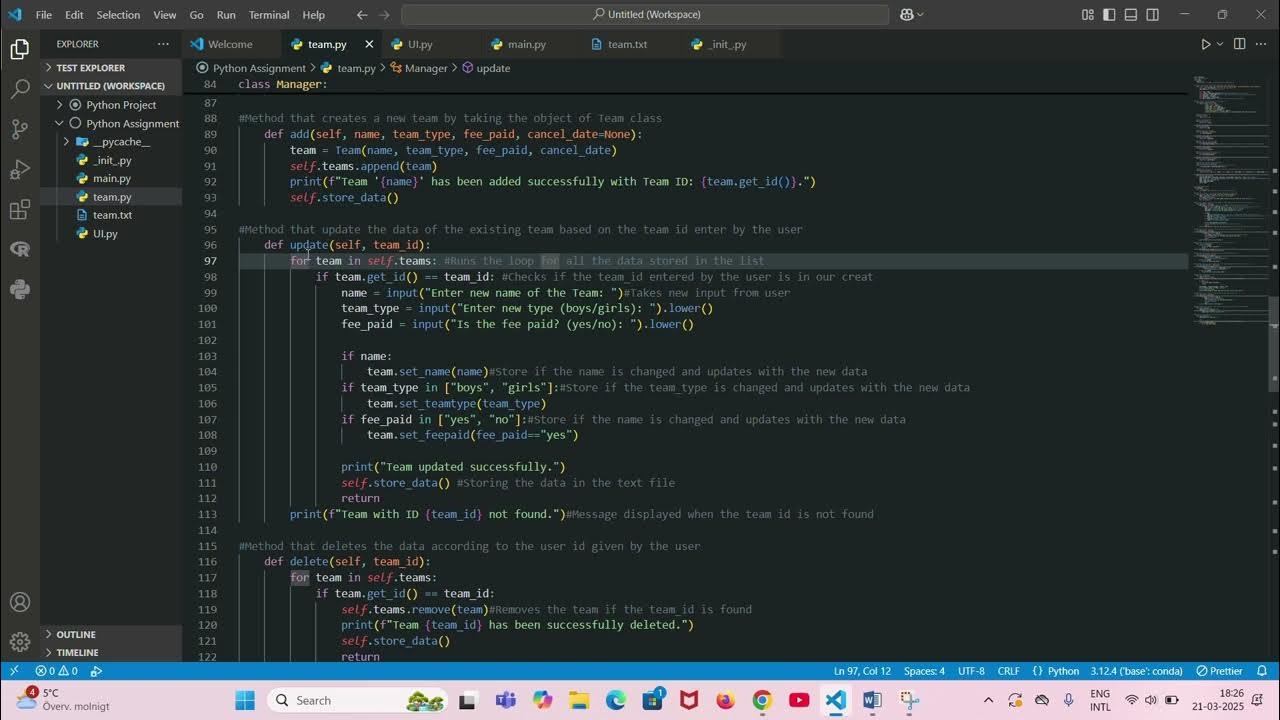Open Windows Start menu
The height and width of the screenshot is (720, 1280).
tap(245, 700)
